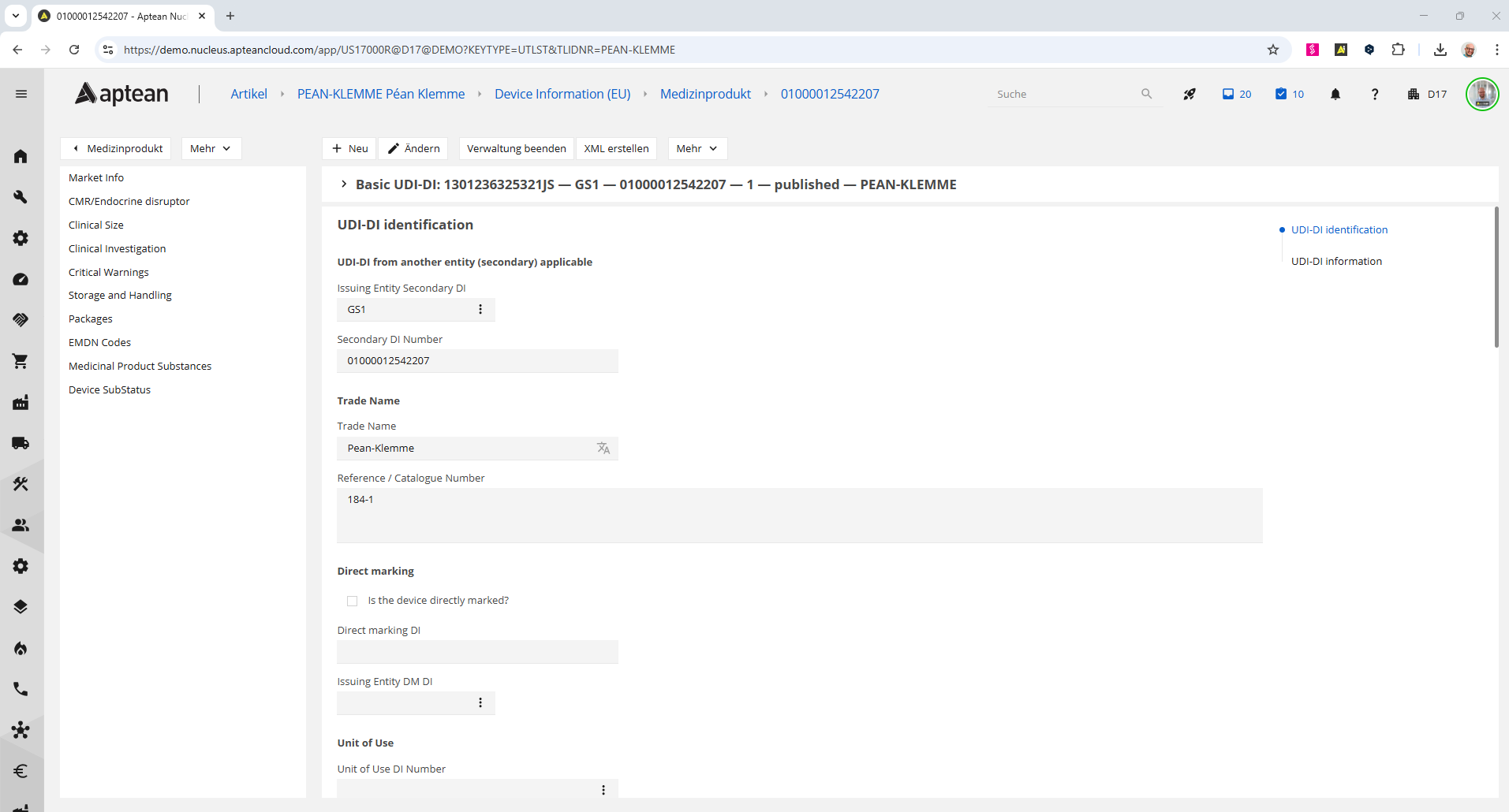Jump to UDI-DI information section link
Image resolution: width=1509 pixels, height=812 pixels.
1336,261
